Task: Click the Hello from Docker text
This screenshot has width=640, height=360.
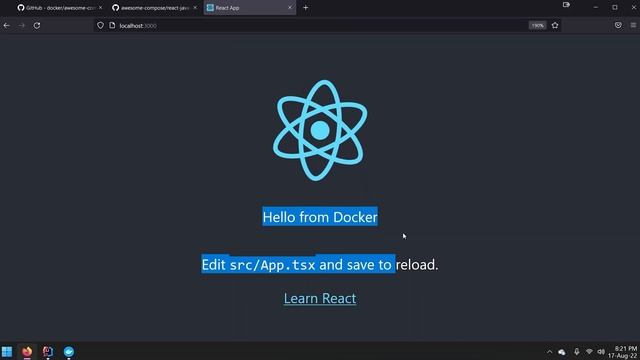Action: point(320,217)
